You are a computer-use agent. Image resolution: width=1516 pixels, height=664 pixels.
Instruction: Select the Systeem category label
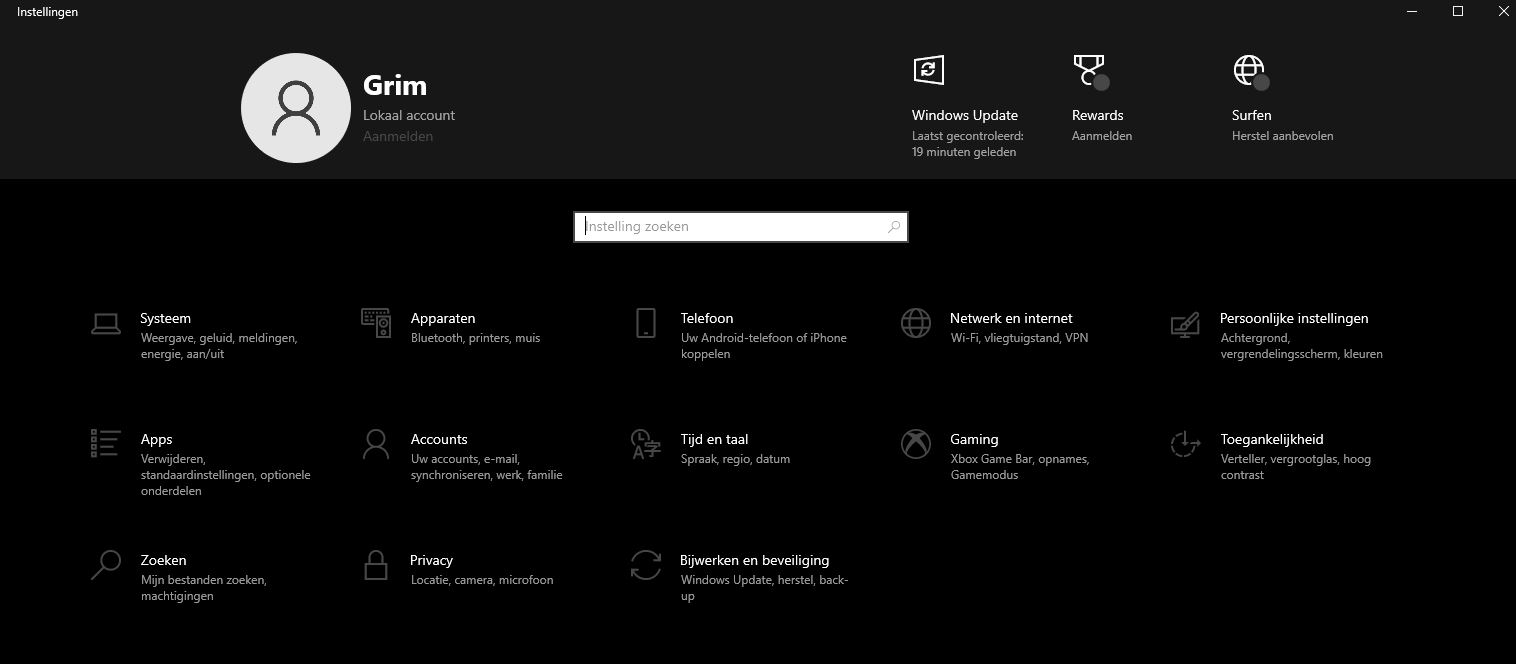coord(166,318)
